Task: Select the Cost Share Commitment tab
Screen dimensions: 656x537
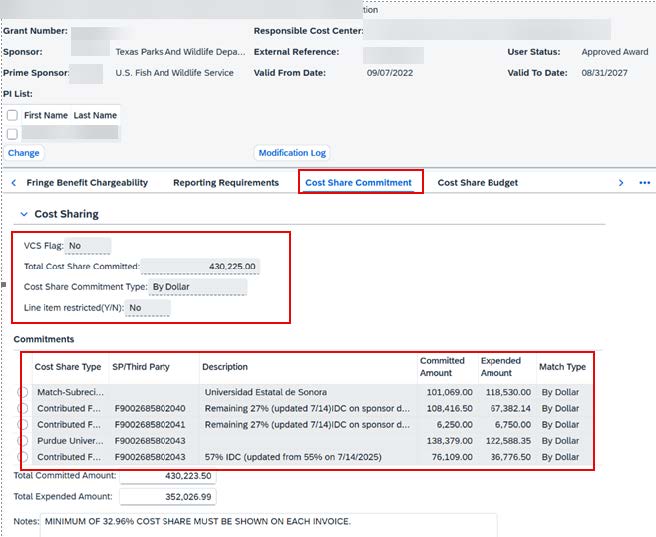Action: 359,183
